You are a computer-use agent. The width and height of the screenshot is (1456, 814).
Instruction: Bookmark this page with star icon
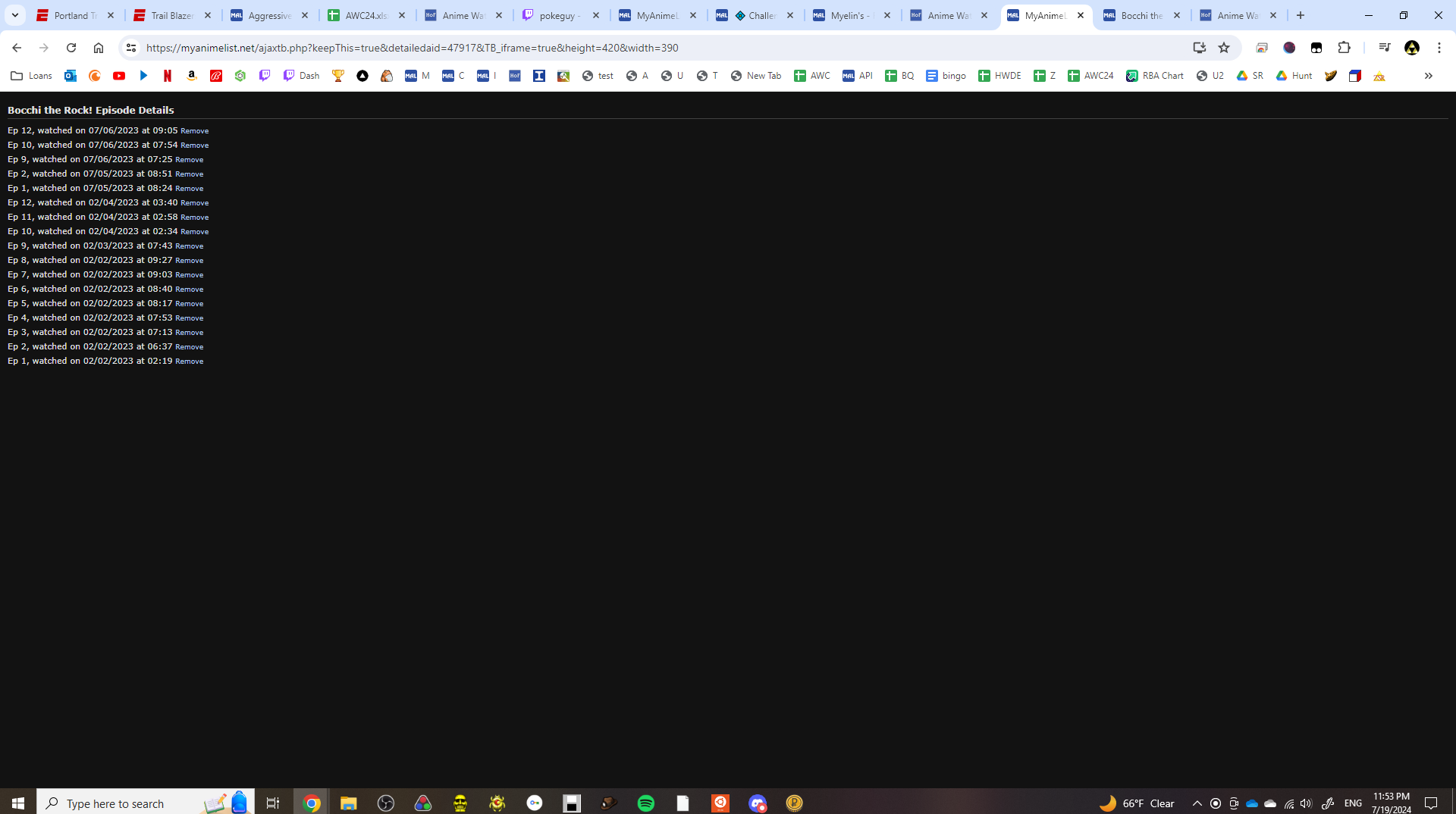[x=1224, y=48]
